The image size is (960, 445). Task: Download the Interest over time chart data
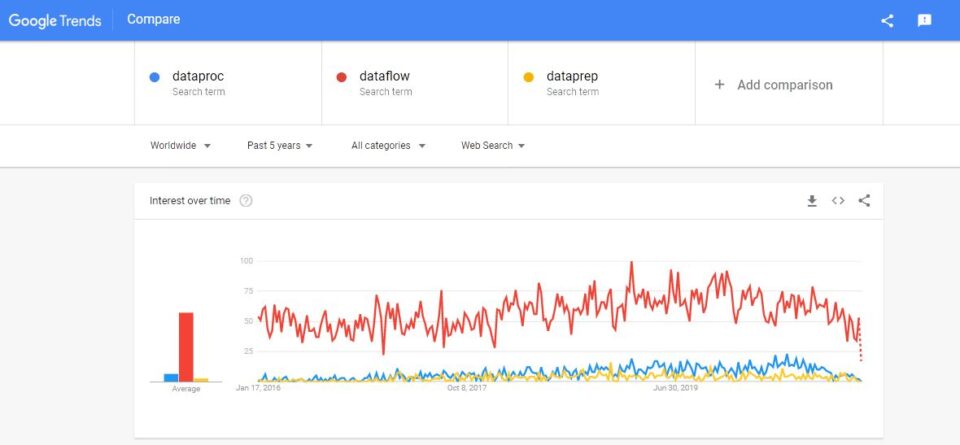point(812,201)
